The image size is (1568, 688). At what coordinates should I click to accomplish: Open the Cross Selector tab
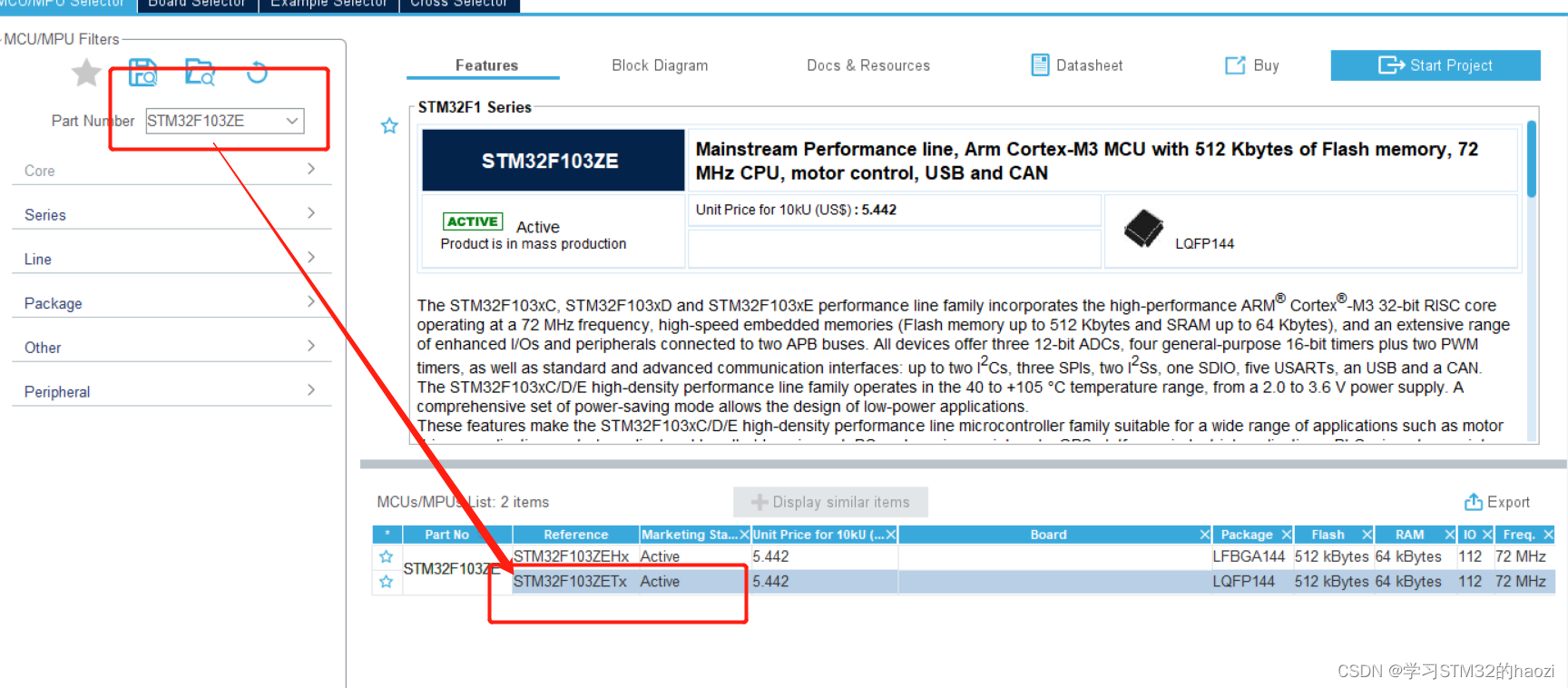click(459, 4)
